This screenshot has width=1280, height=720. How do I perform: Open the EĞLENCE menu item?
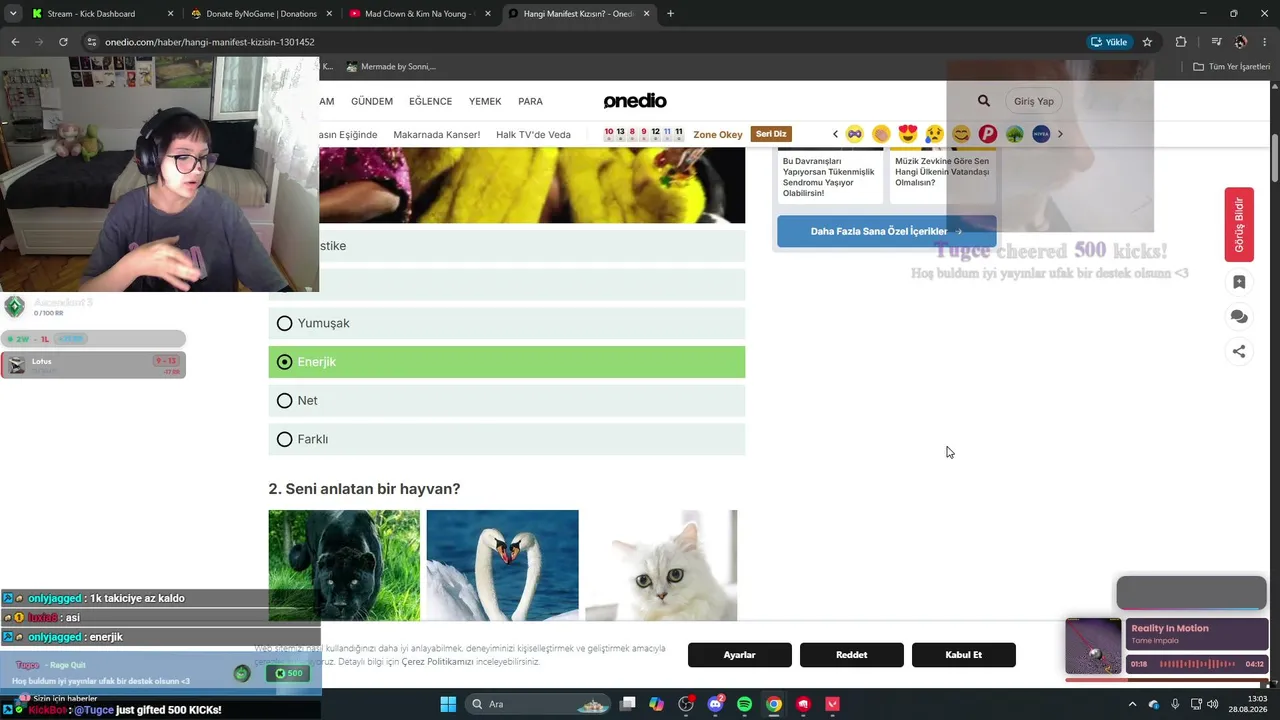pos(430,101)
